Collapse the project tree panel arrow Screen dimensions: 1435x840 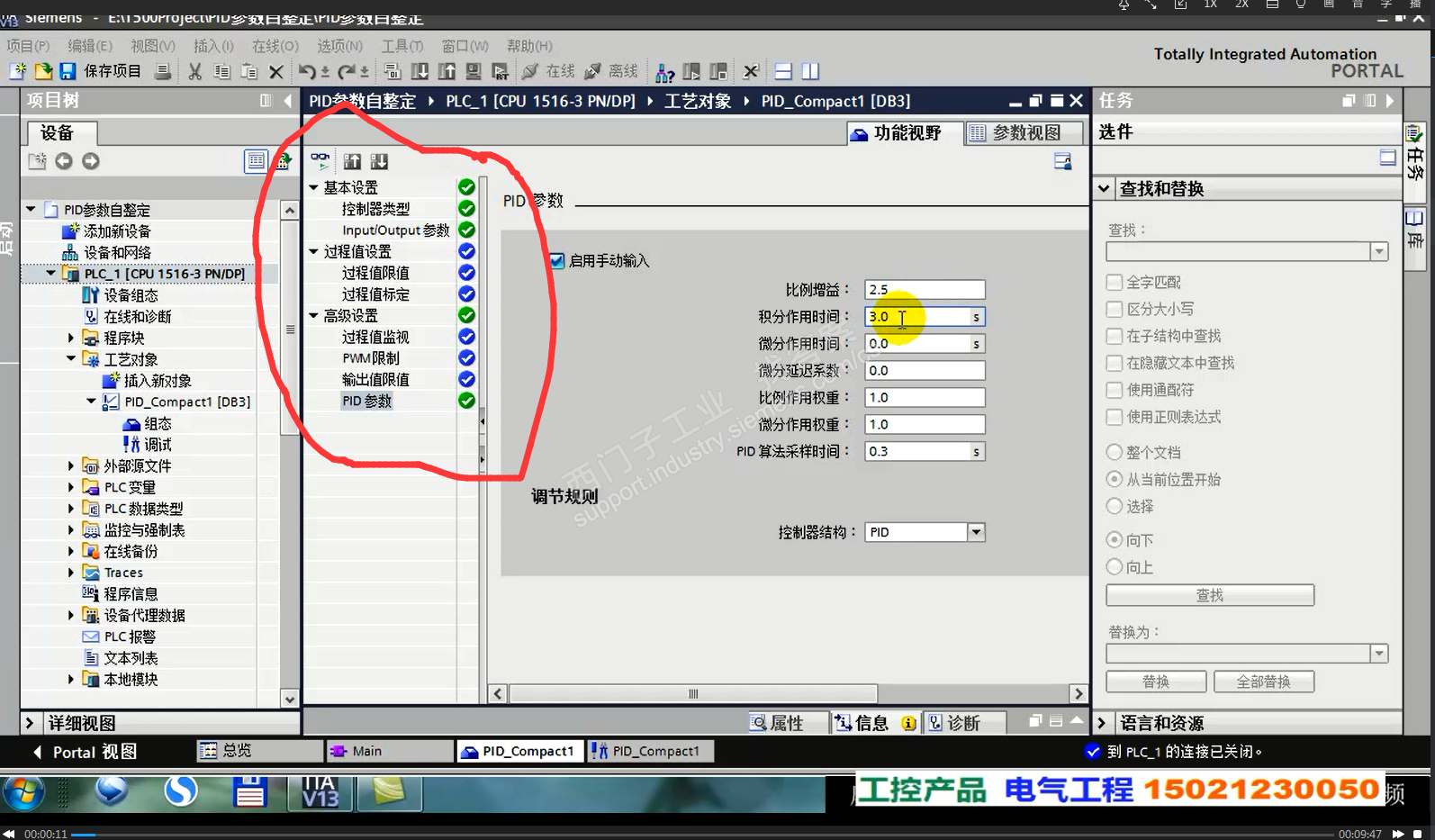pos(287,101)
